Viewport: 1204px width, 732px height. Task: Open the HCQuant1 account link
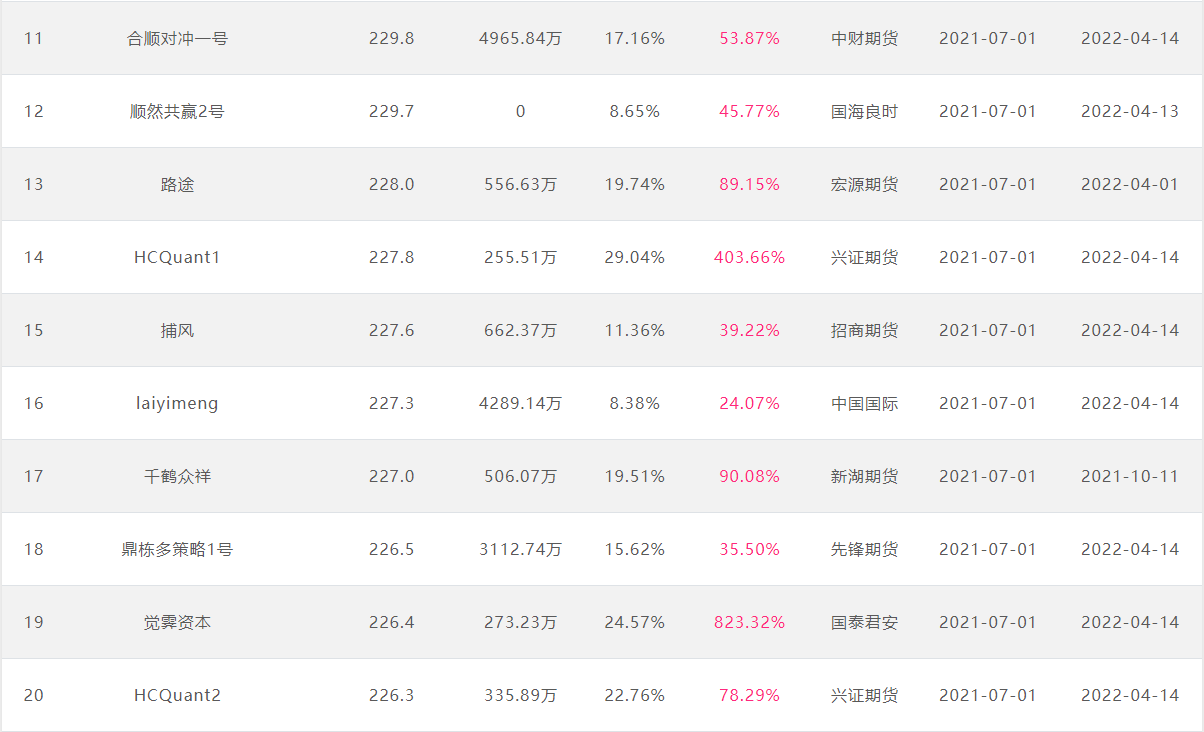(x=177, y=257)
